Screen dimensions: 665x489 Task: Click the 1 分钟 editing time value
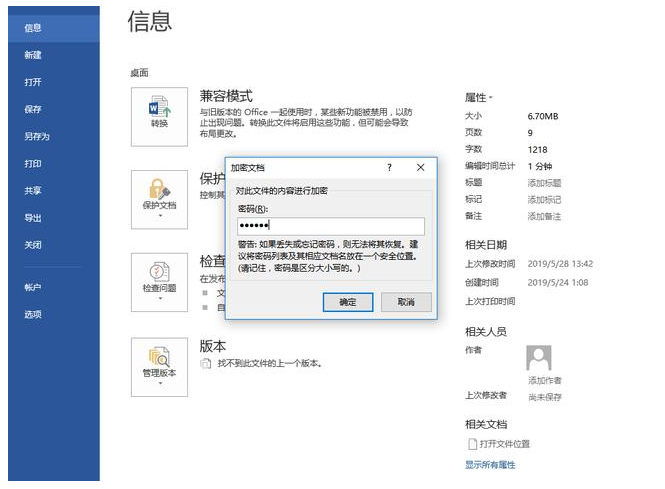[540, 166]
